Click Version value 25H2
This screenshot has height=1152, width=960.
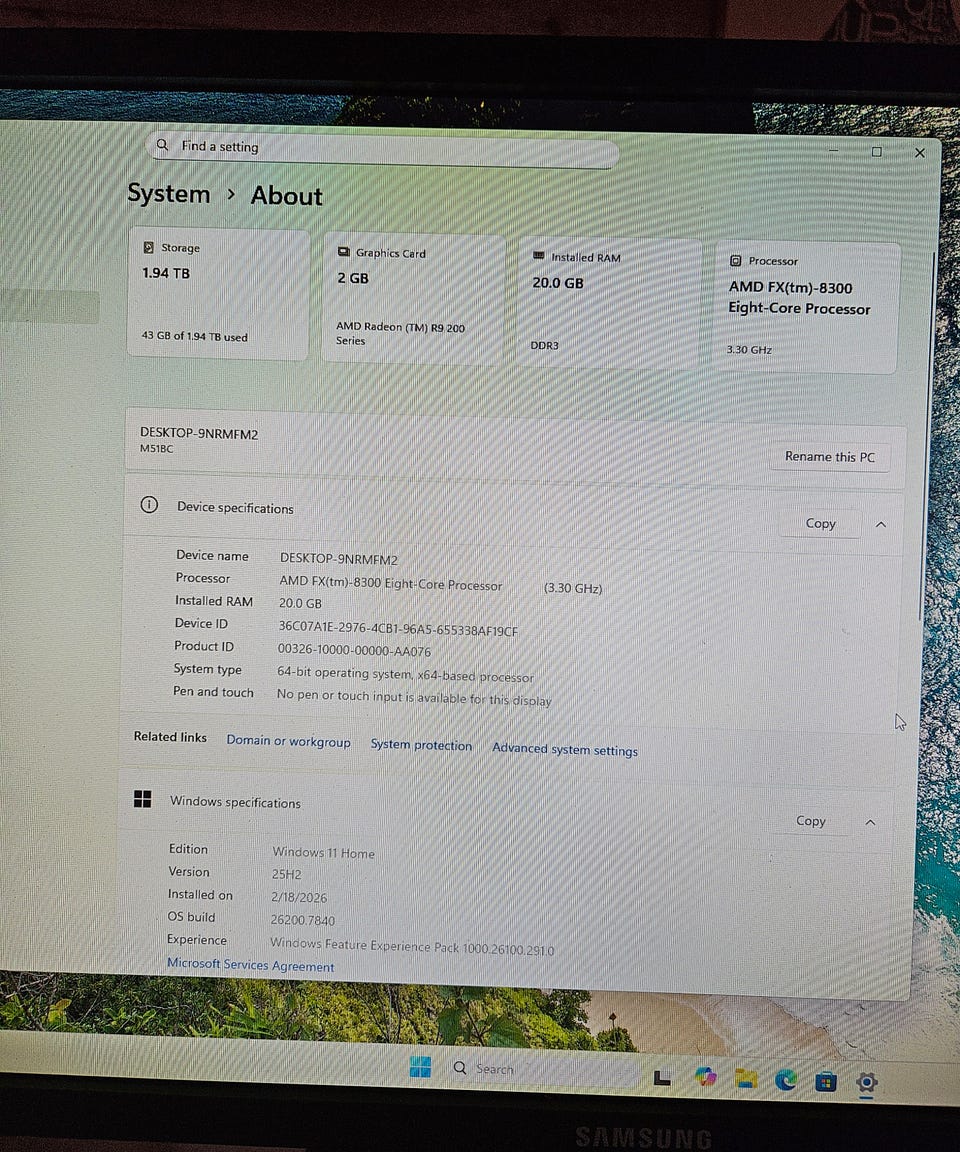click(286, 874)
